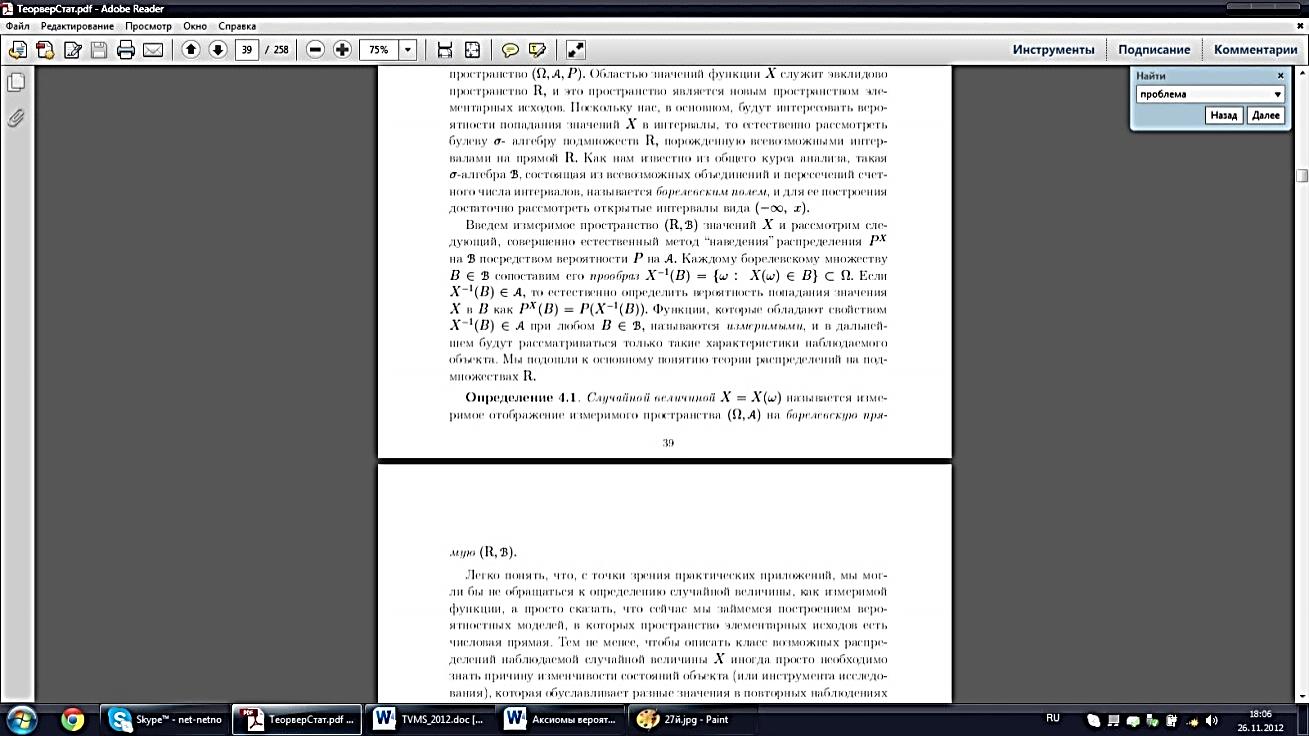Open the Окно menu
The image size is (1309, 736).
coord(195,26)
